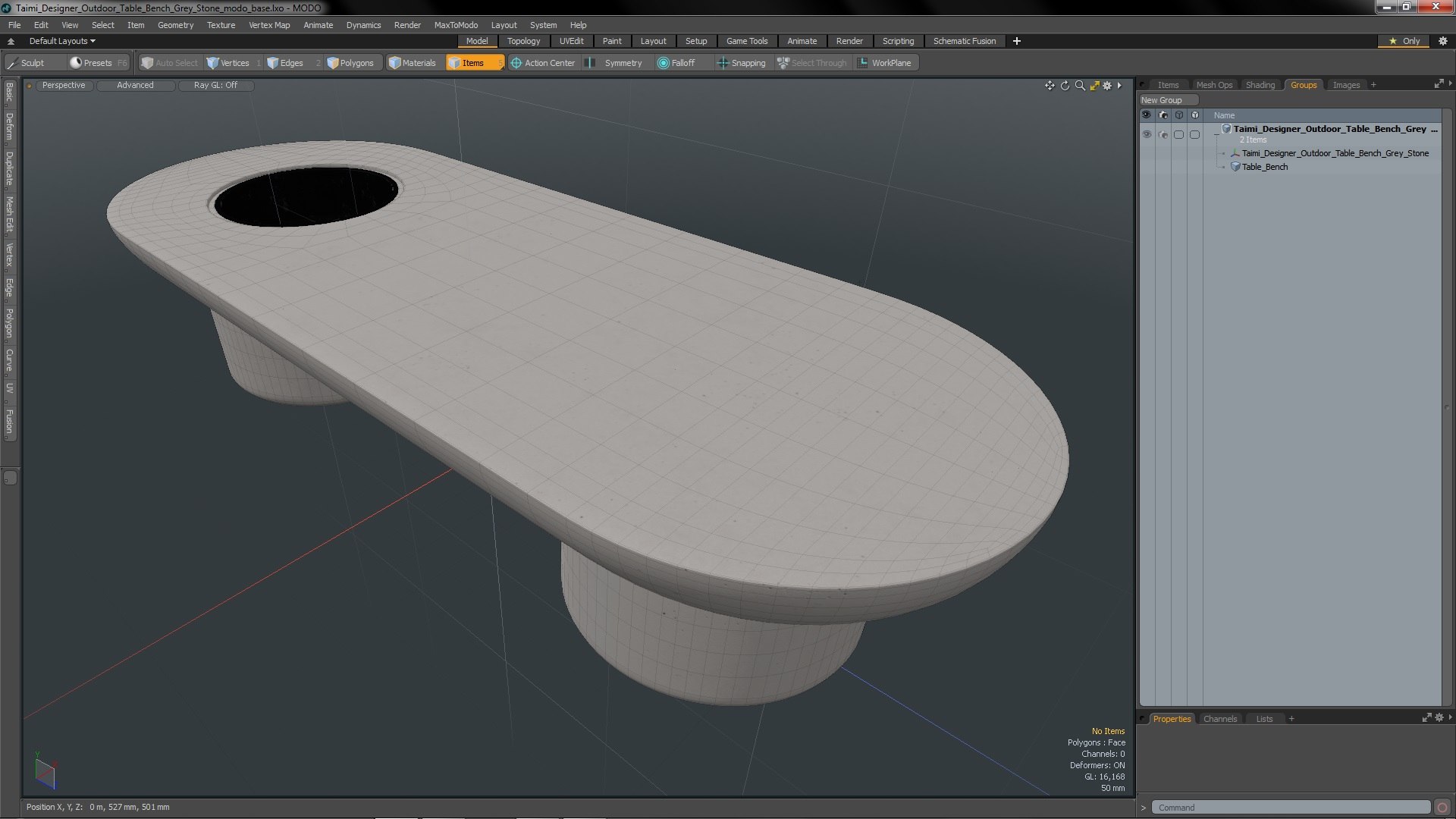Open the Geometry menu
This screenshot has height=819, width=1456.
[x=175, y=25]
